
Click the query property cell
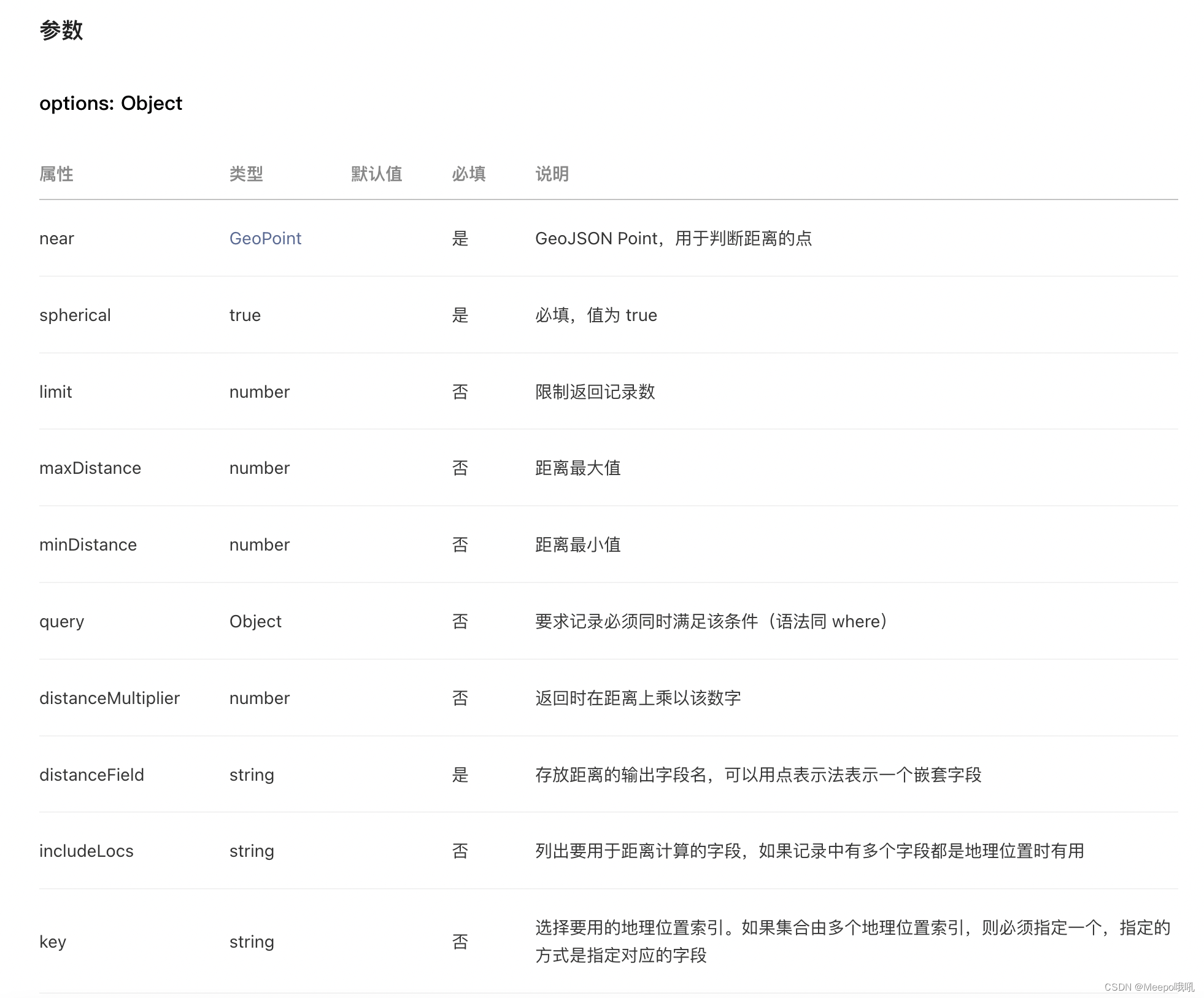pyautogui.click(x=61, y=621)
